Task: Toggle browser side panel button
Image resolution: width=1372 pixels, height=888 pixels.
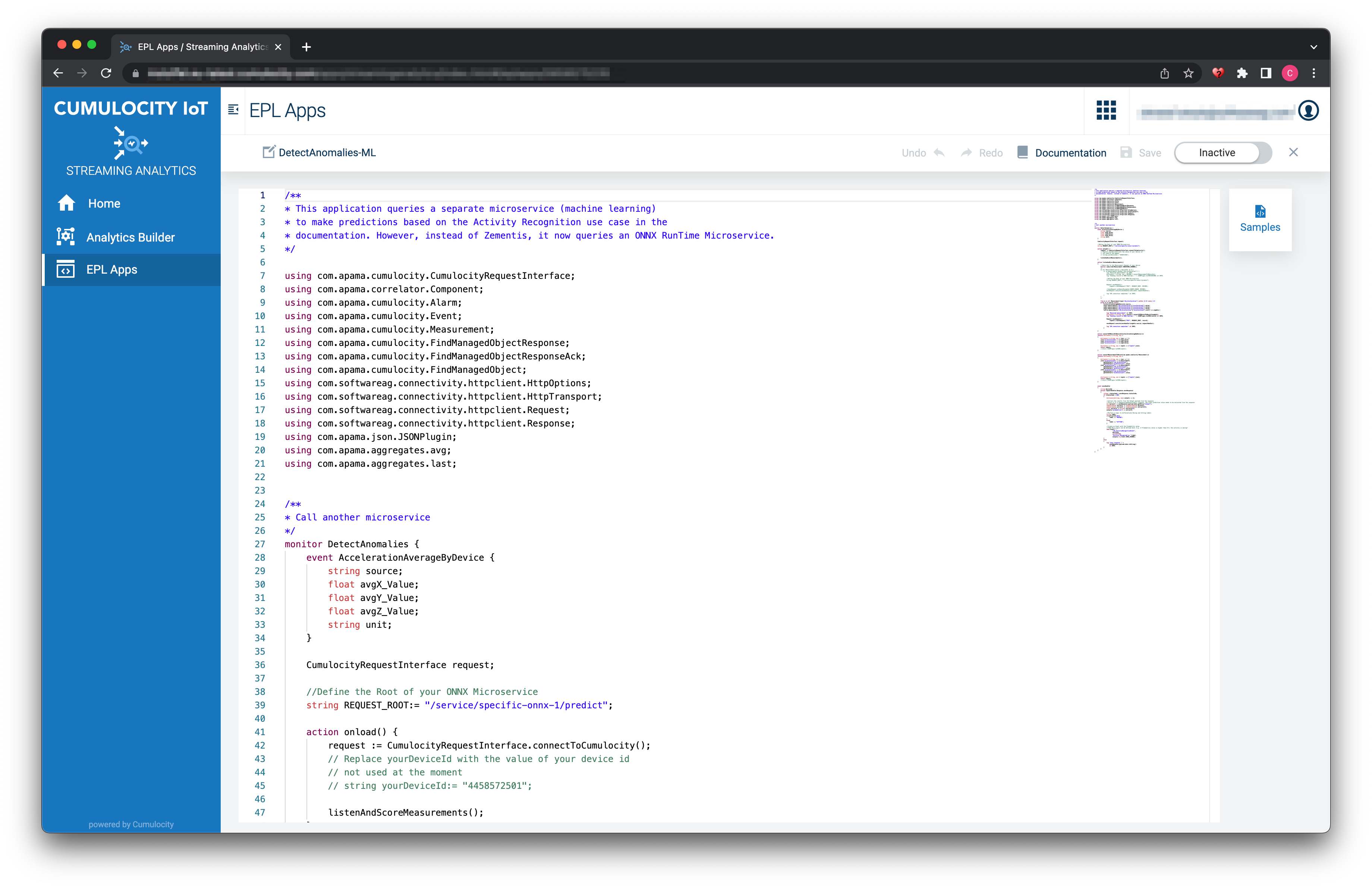Action: (x=1265, y=73)
